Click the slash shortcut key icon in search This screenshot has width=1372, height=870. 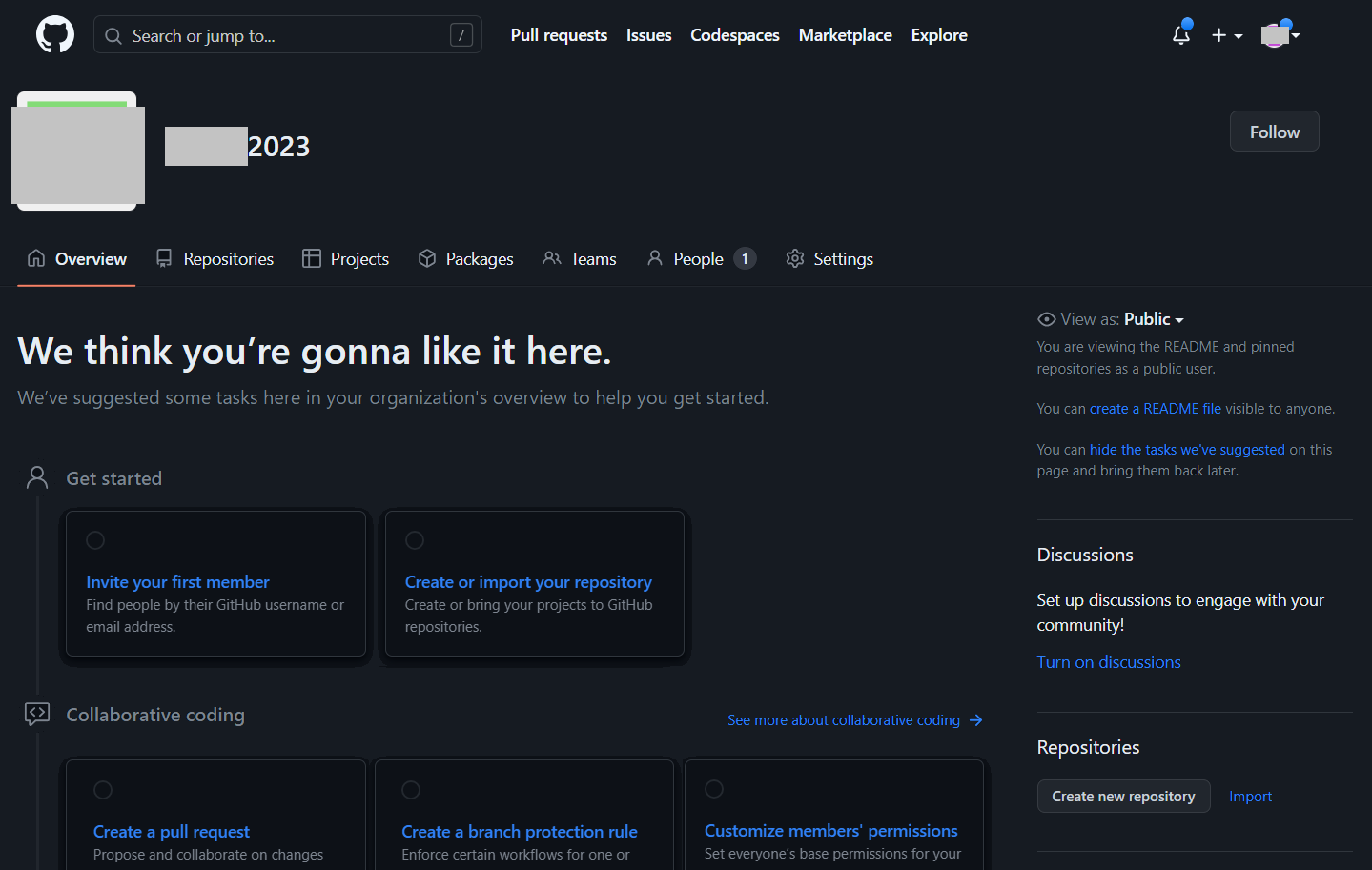click(461, 35)
